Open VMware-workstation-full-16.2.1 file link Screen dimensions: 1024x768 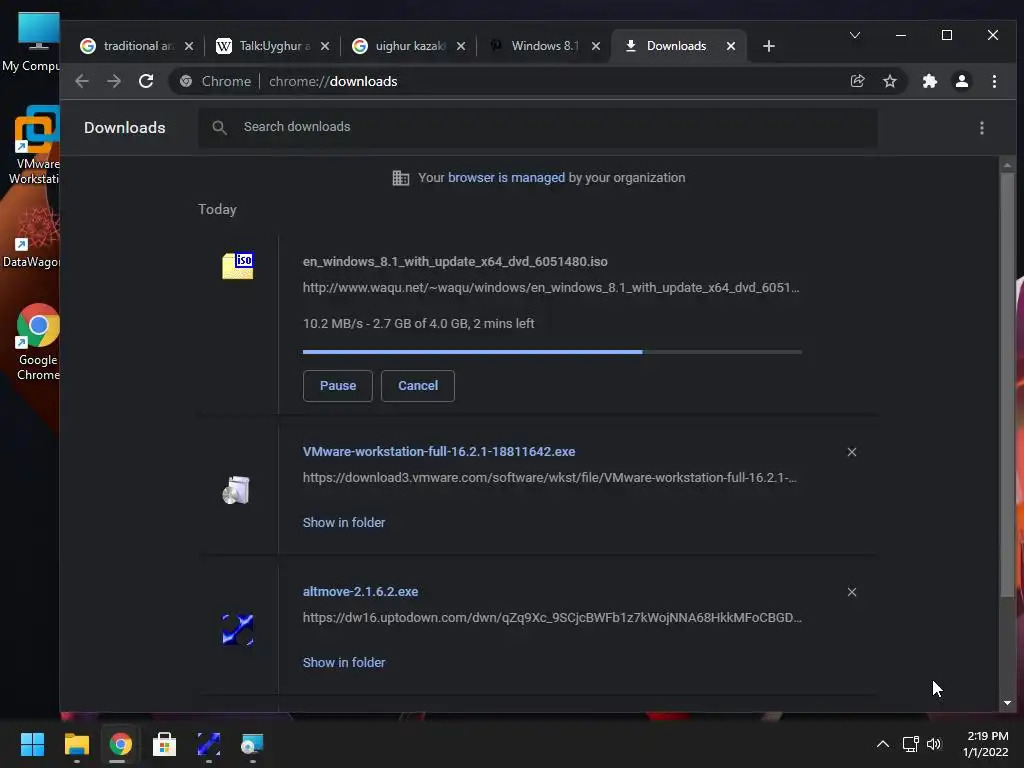pyautogui.click(x=439, y=452)
